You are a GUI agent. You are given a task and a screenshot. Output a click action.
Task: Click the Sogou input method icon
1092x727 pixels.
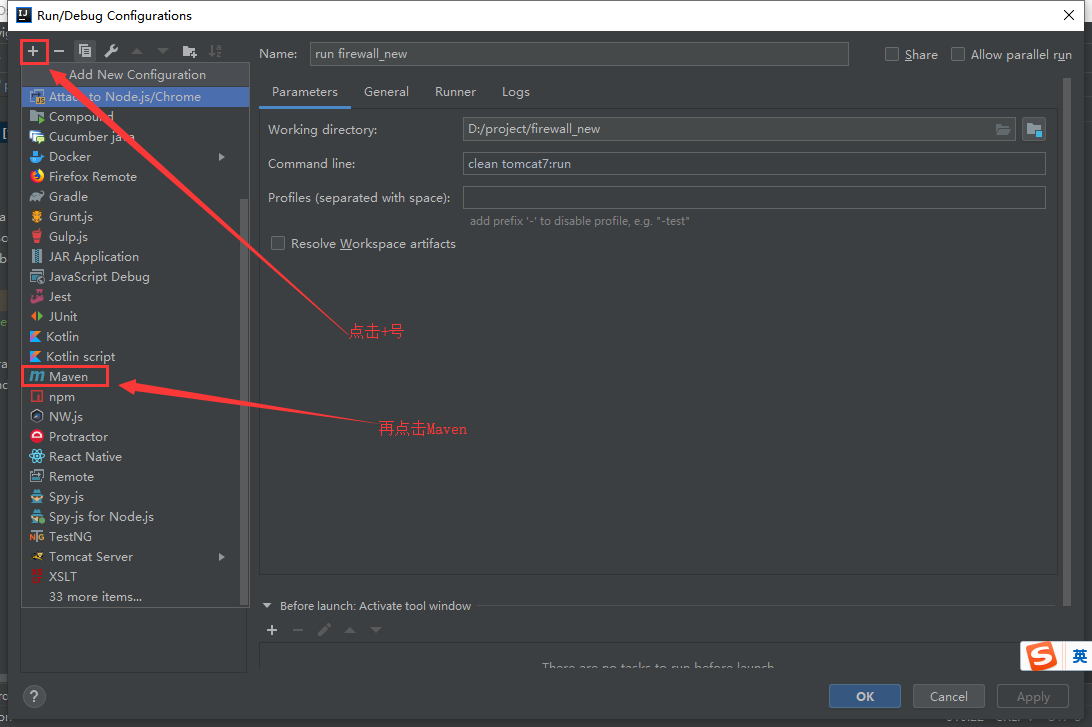[1043, 656]
